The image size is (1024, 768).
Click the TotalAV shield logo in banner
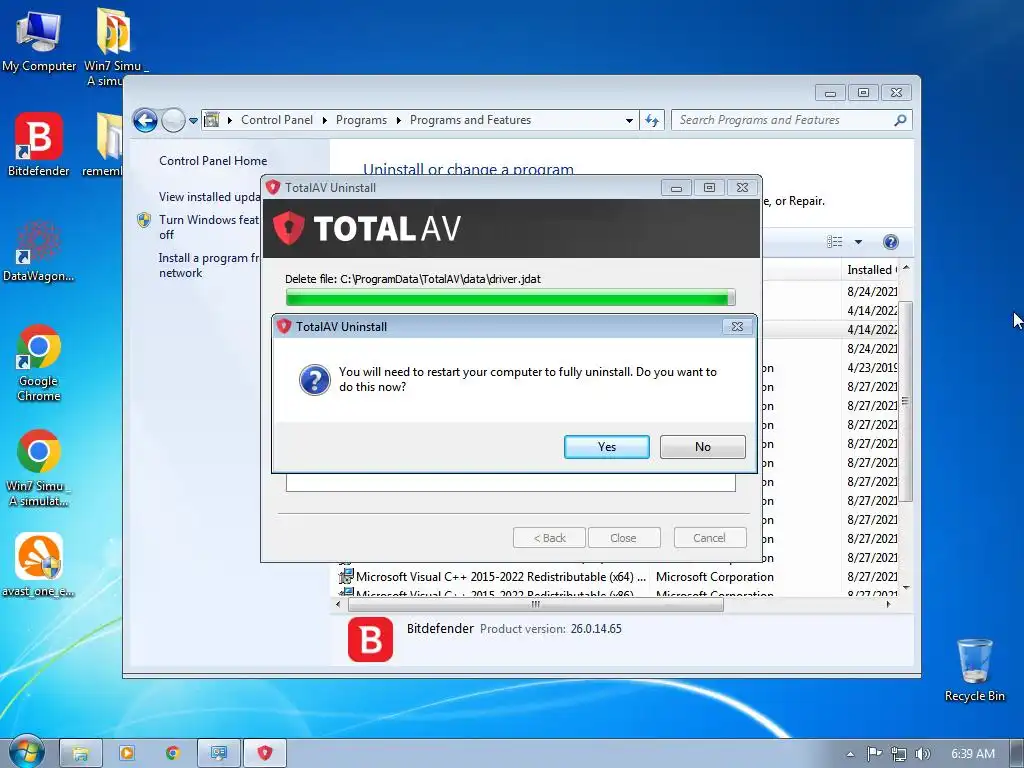(x=288, y=228)
